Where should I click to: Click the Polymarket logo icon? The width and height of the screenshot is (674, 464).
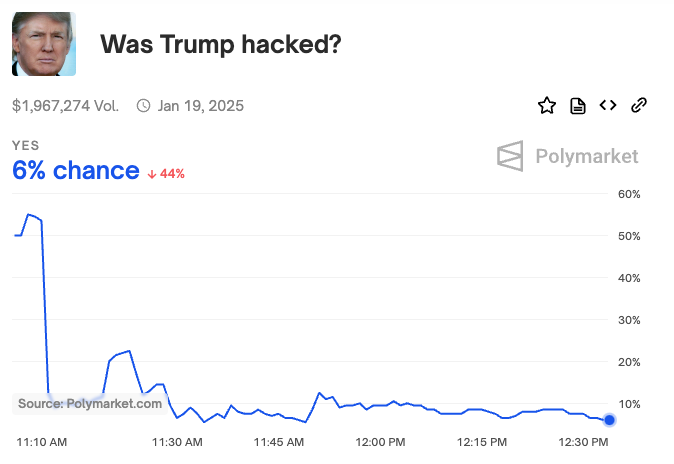(x=511, y=156)
